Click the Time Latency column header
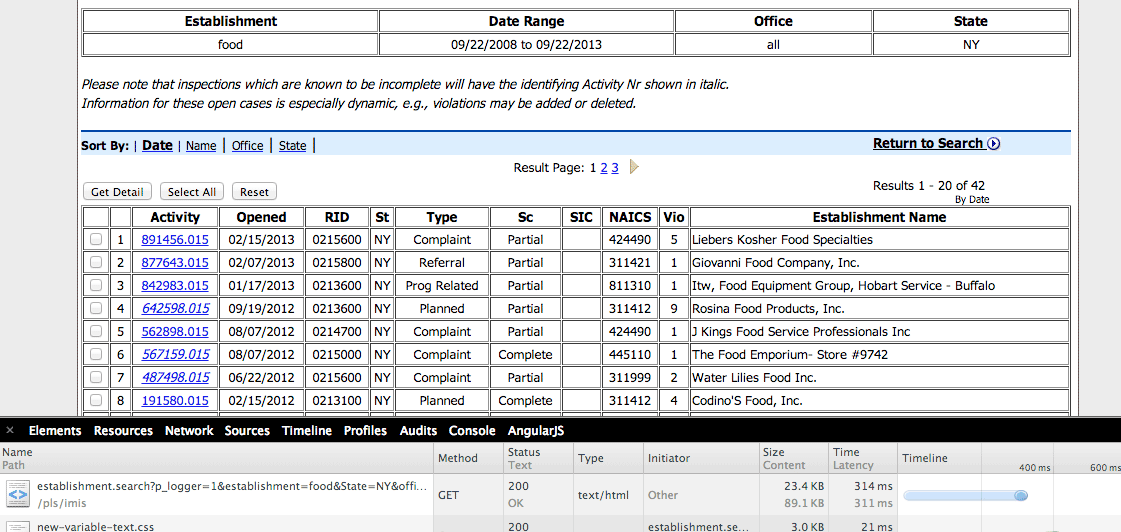 [x=862, y=458]
